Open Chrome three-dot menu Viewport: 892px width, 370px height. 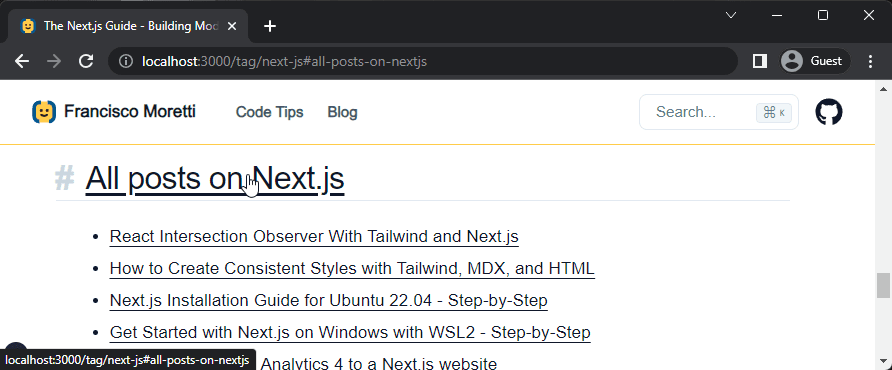coord(870,61)
